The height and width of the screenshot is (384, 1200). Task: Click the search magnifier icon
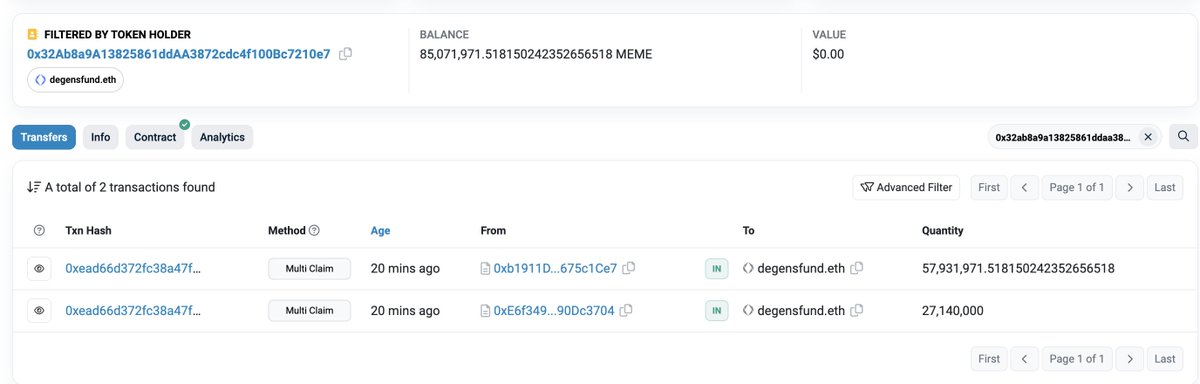point(1182,137)
